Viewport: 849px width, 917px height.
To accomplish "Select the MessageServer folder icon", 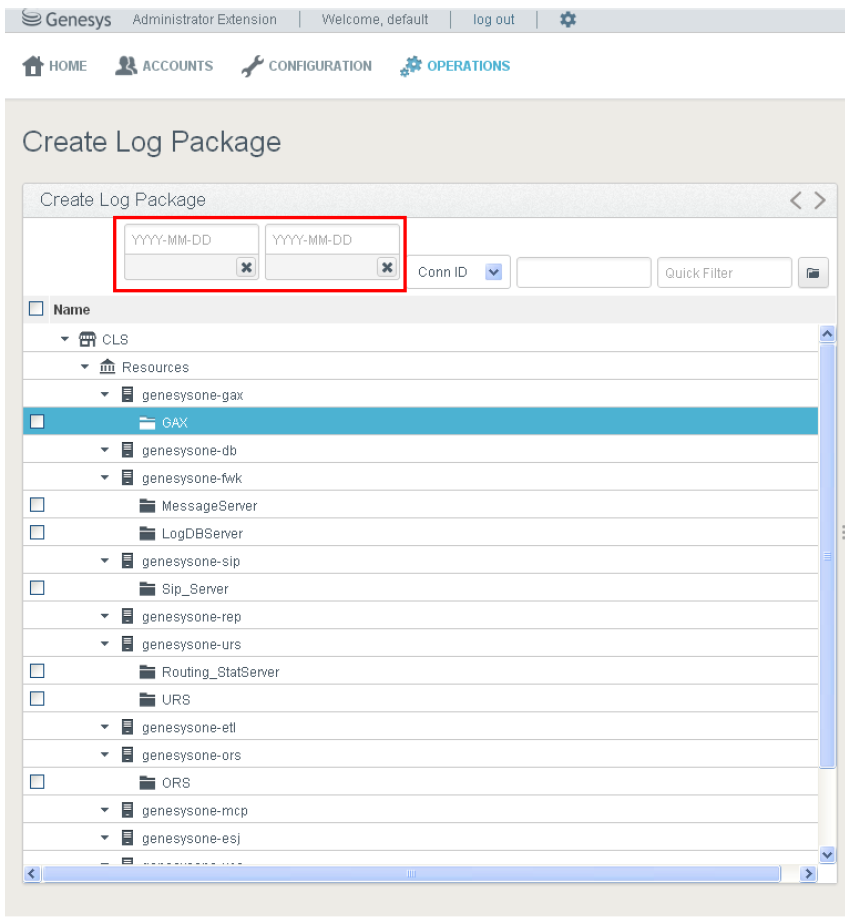I will [x=148, y=506].
